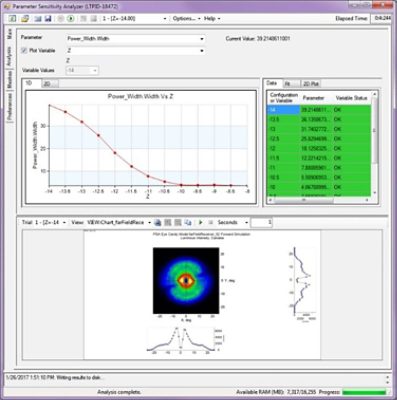Switch to the Analysis side tab
The image size is (397, 400).
pyautogui.click(x=9, y=56)
